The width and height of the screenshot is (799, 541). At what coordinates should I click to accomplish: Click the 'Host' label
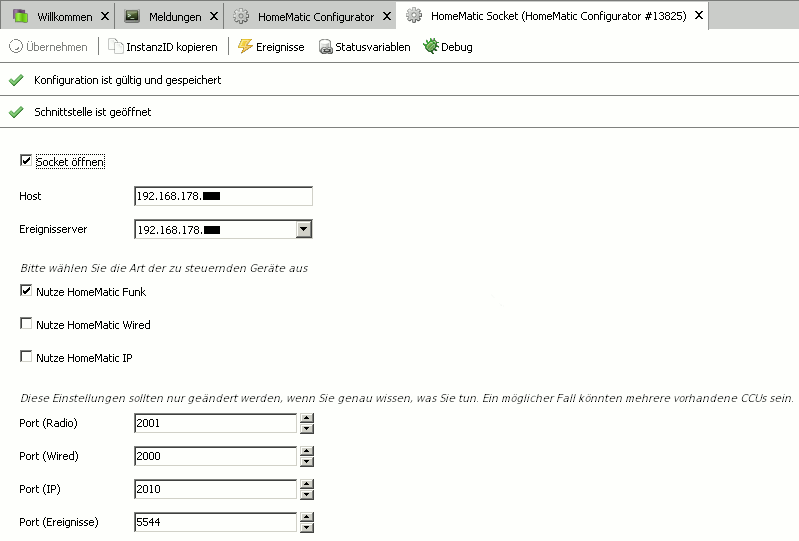coord(30,196)
